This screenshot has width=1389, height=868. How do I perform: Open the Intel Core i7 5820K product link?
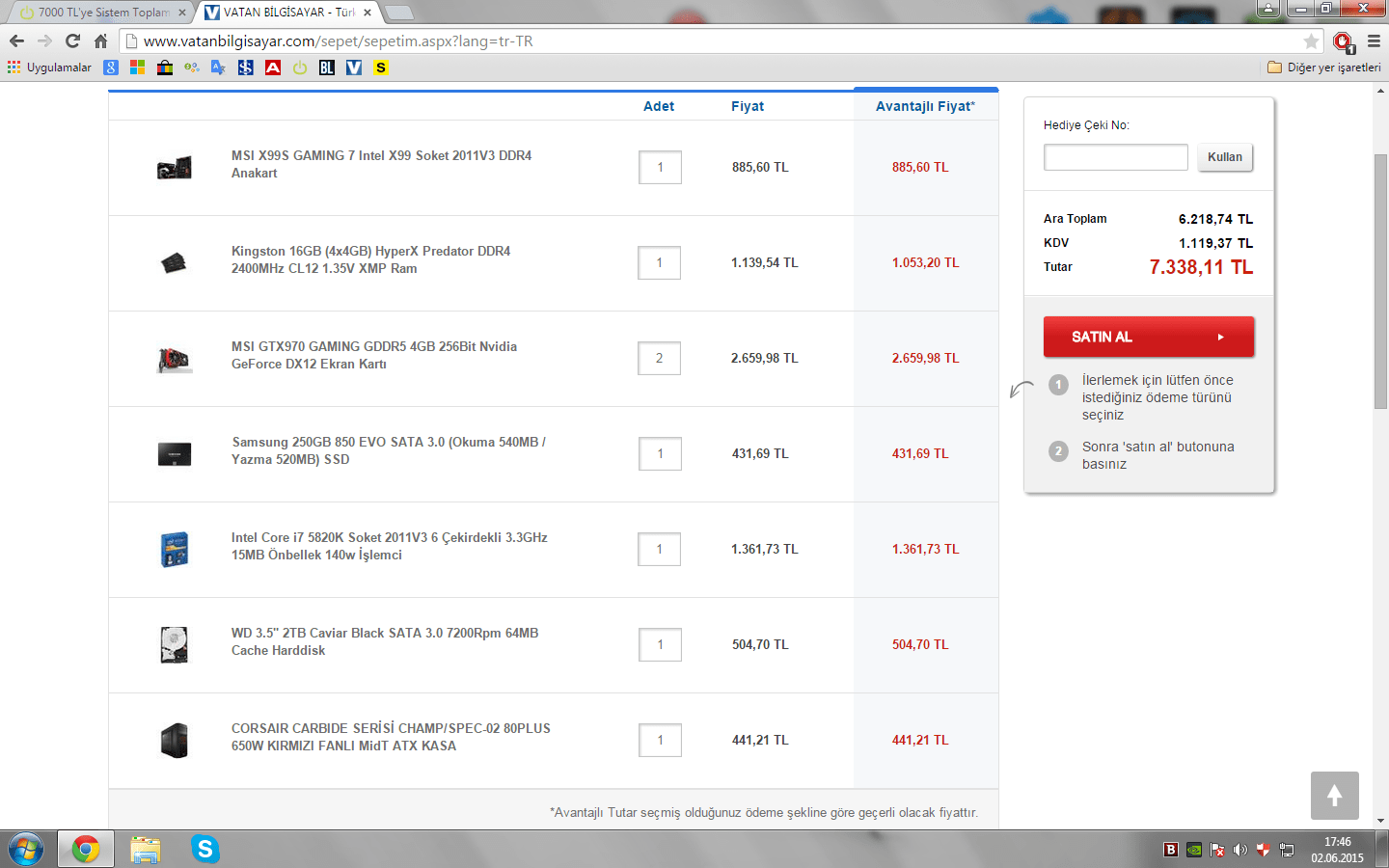[390, 546]
